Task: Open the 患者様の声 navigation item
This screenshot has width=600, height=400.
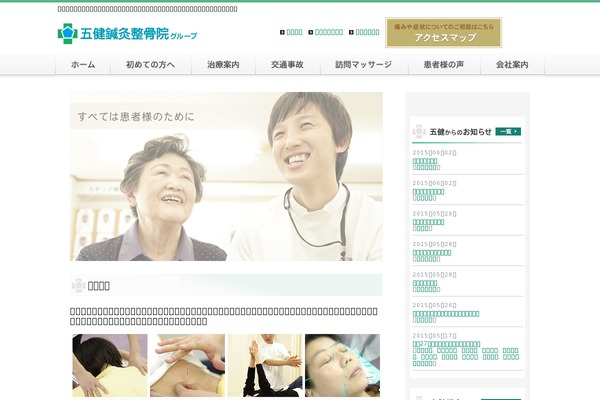Action: point(444,65)
